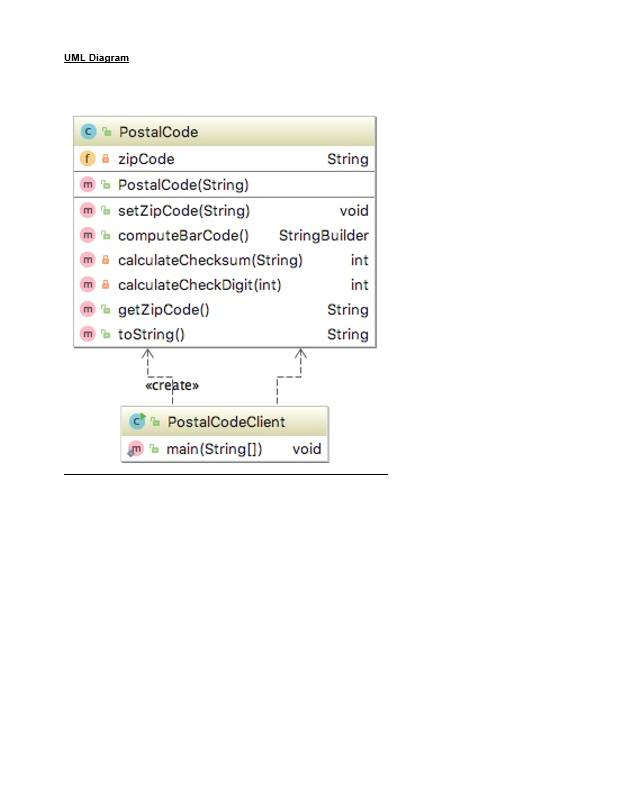
Task: Click the public visibility icon beside computeBarCode()
Action: pyautogui.click(x=106, y=235)
